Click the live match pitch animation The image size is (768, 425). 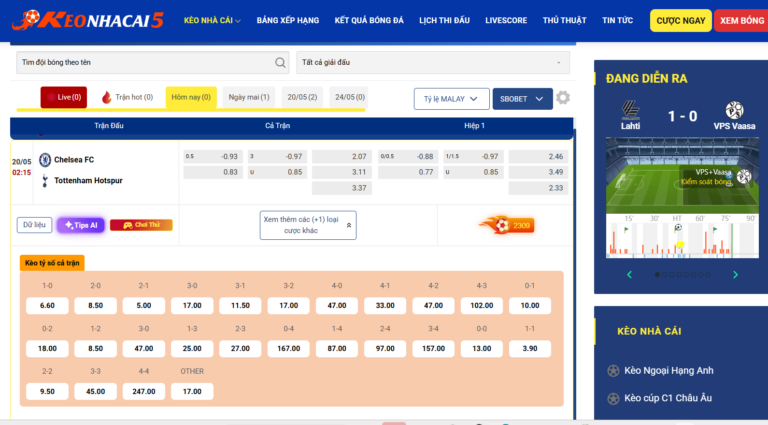tap(682, 176)
